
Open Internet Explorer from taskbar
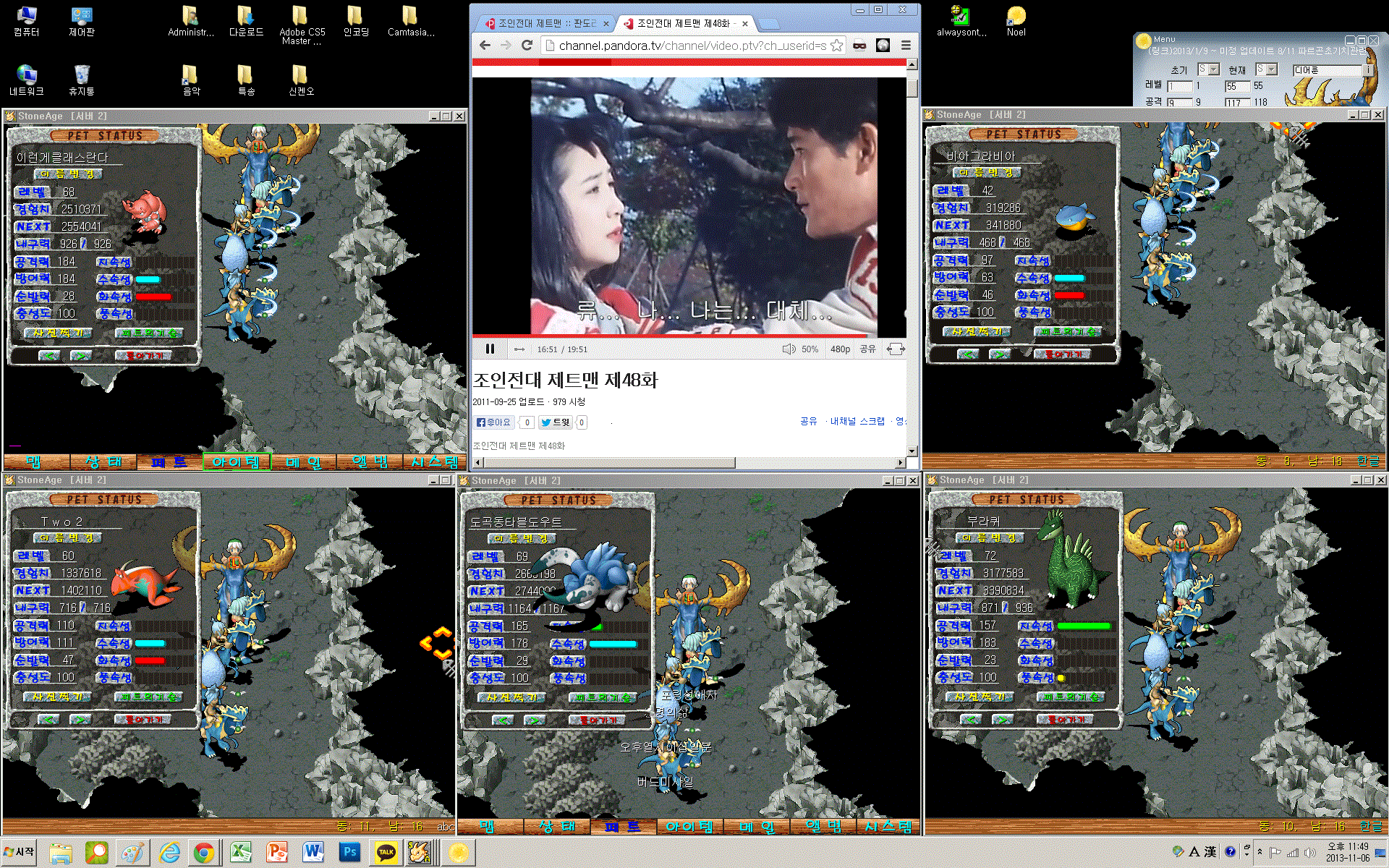tap(169, 854)
